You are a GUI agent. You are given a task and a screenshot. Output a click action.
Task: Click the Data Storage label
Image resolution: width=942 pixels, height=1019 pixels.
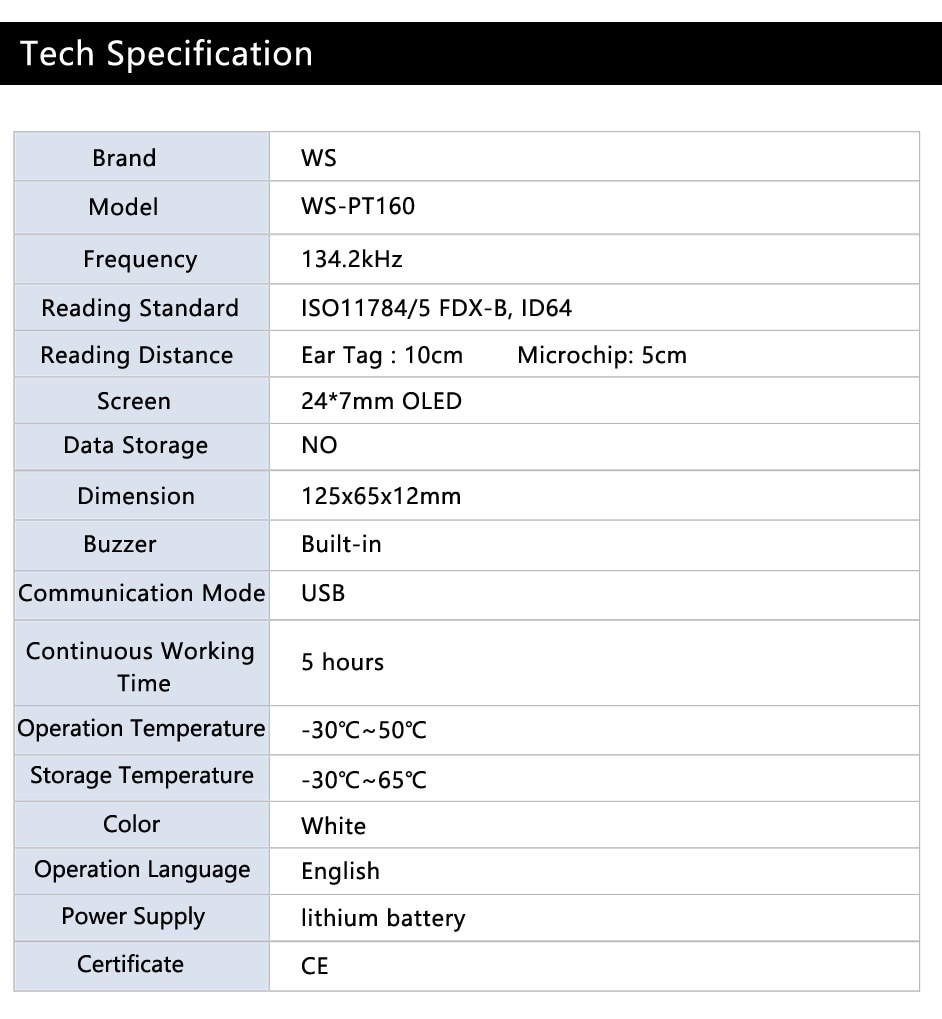tap(136, 446)
